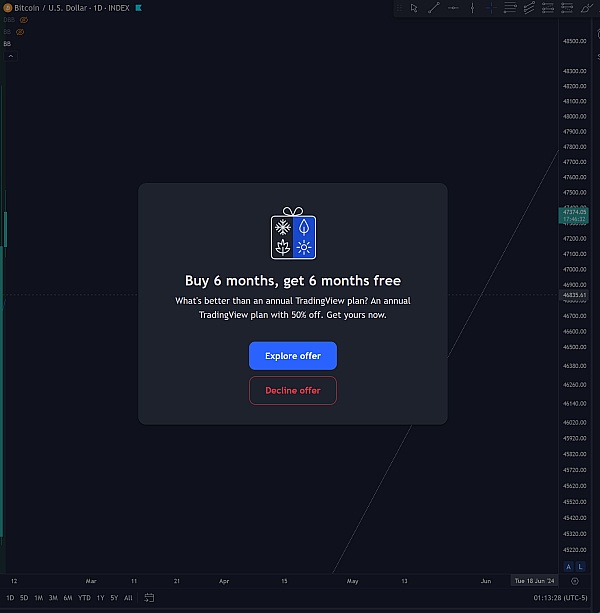Click the Explore offer button

point(293,356)
